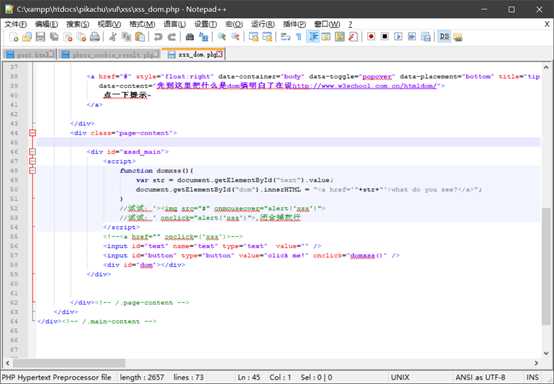Open the 格式(M) menu

(x=142, y=24)
